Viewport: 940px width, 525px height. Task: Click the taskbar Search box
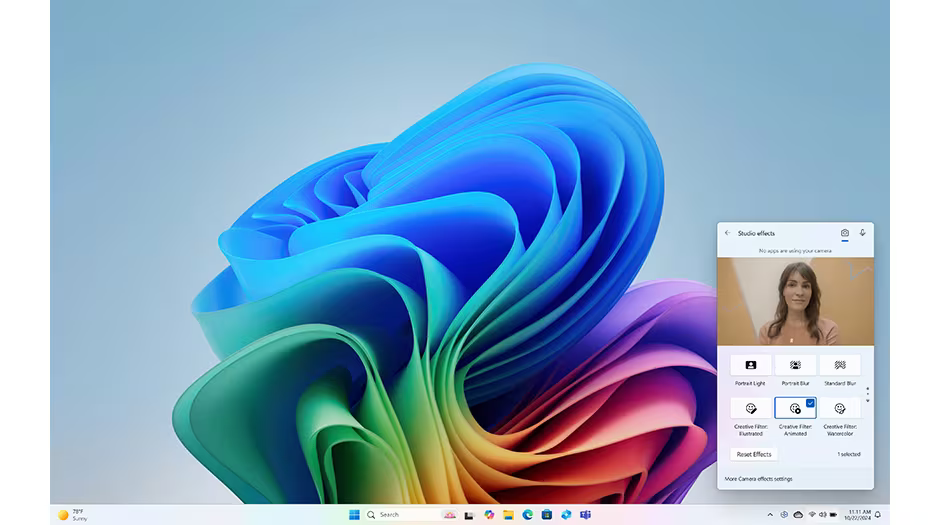402,514
